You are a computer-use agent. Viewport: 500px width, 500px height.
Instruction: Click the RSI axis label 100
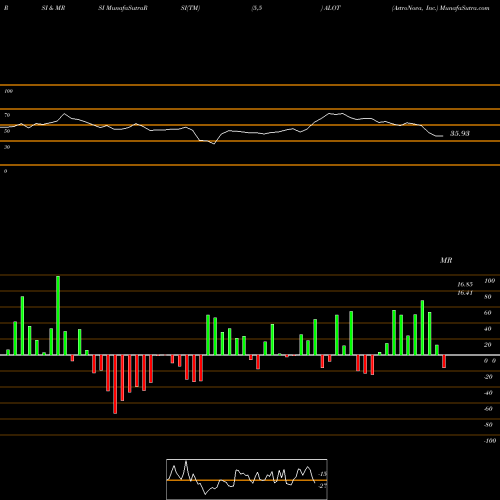8,91
